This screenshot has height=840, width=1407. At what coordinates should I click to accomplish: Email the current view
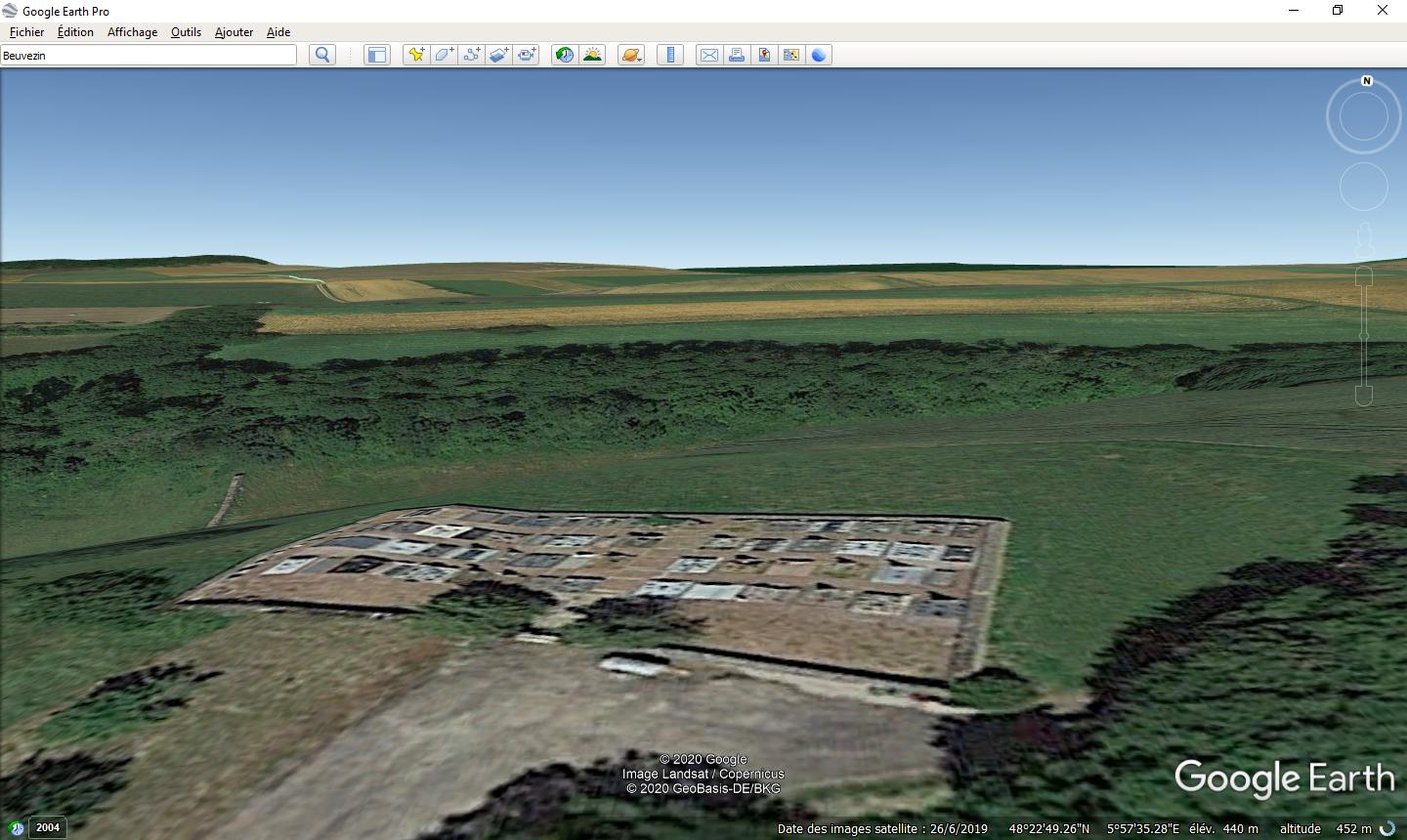pyautogui.click(x=709, y=55)
